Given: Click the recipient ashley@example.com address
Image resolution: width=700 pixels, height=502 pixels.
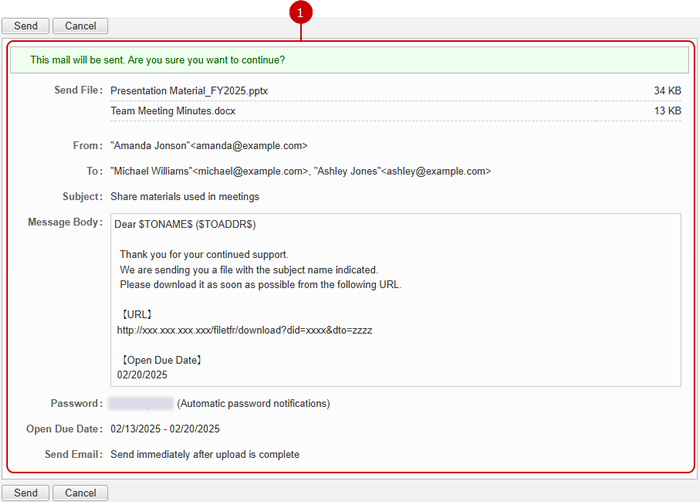Looking at the screenshot, I should pos(436,171).
